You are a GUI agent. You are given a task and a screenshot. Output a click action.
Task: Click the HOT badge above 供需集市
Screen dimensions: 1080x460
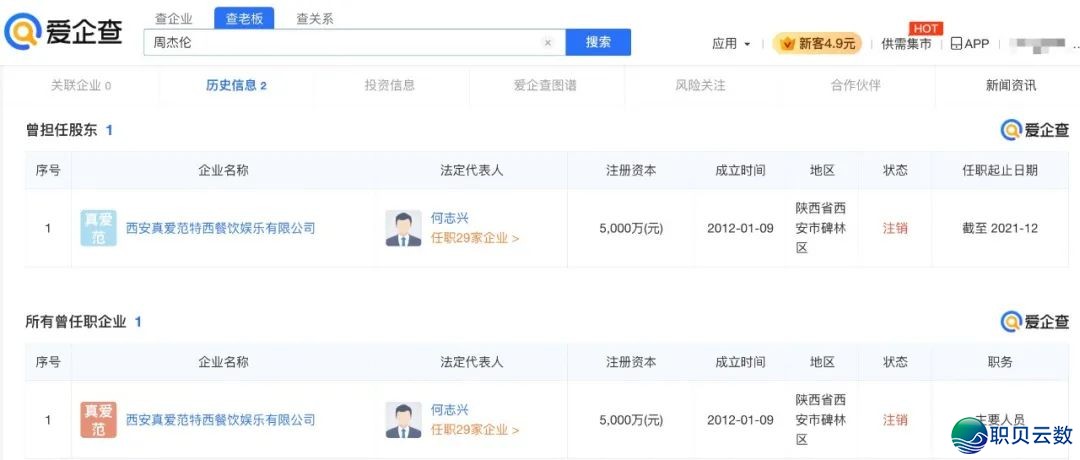tap(926, 28)
